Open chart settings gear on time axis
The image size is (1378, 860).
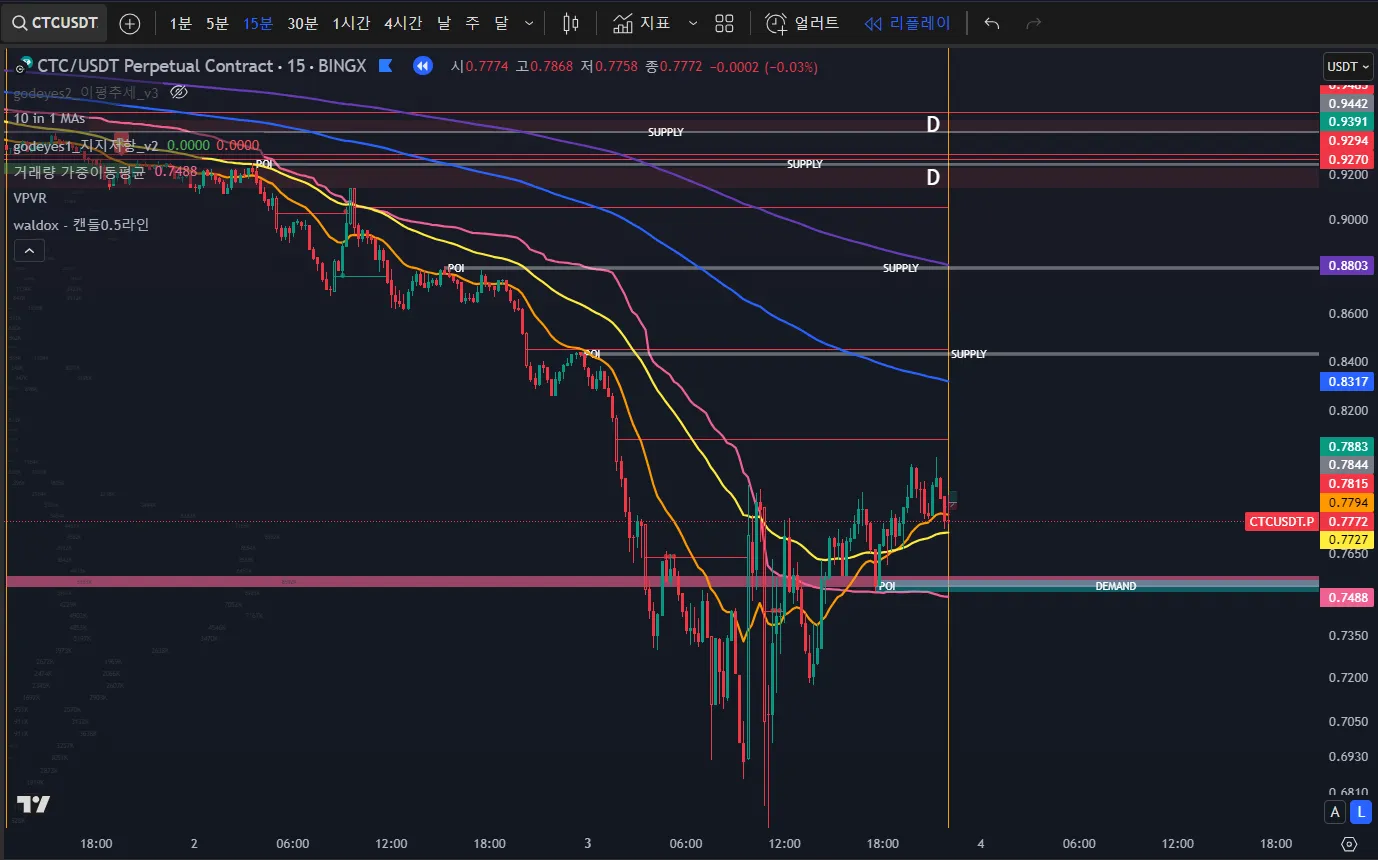tap(1349, 844)
